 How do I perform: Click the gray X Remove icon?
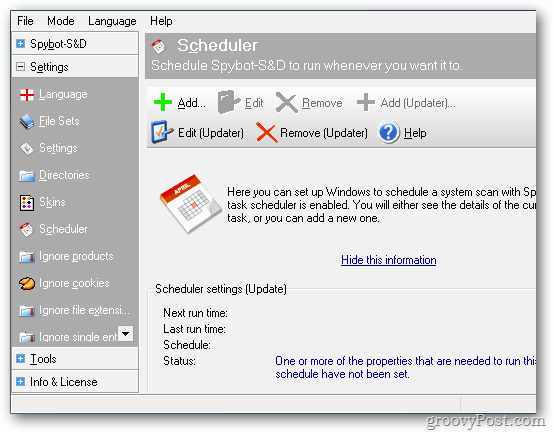tap(287, 103)
